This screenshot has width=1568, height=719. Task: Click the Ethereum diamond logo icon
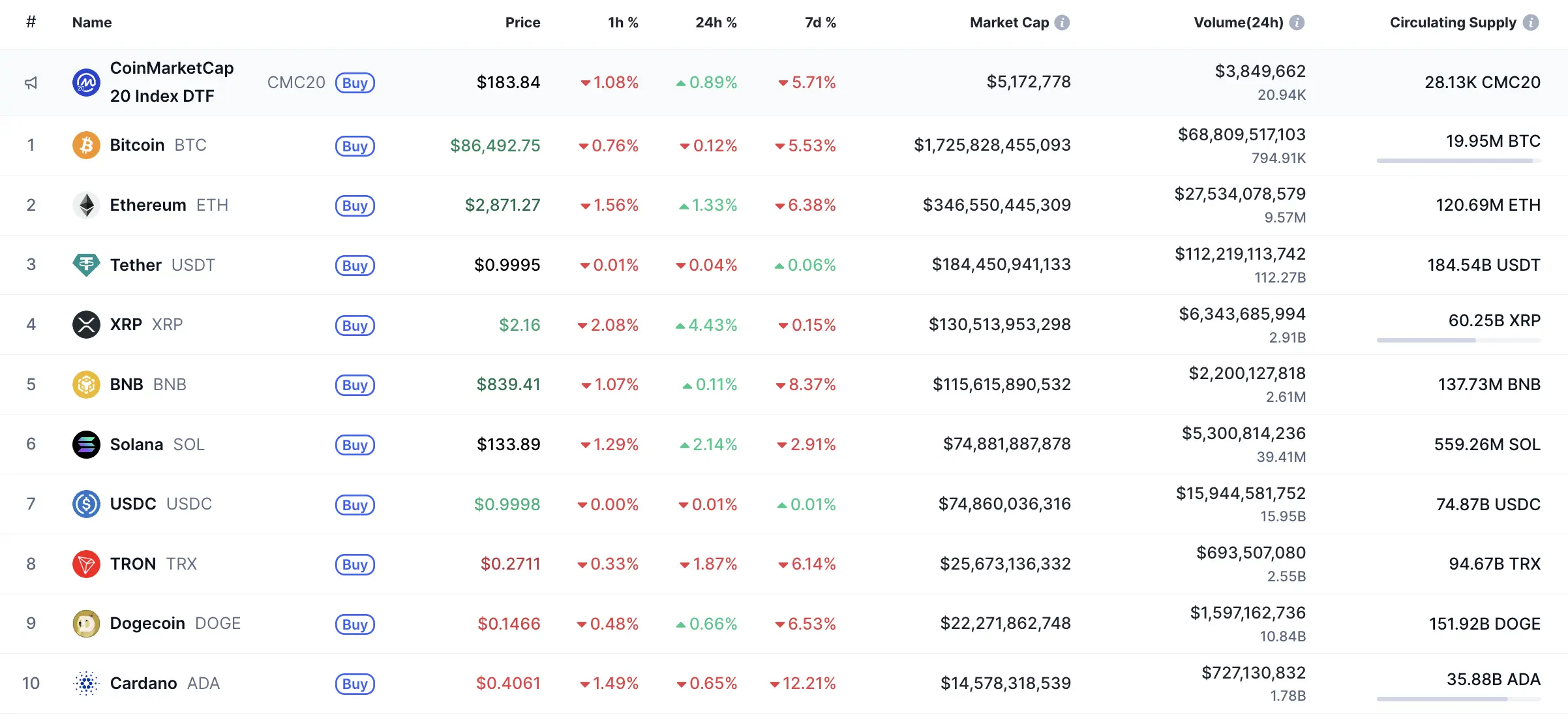tap(86, 205)
